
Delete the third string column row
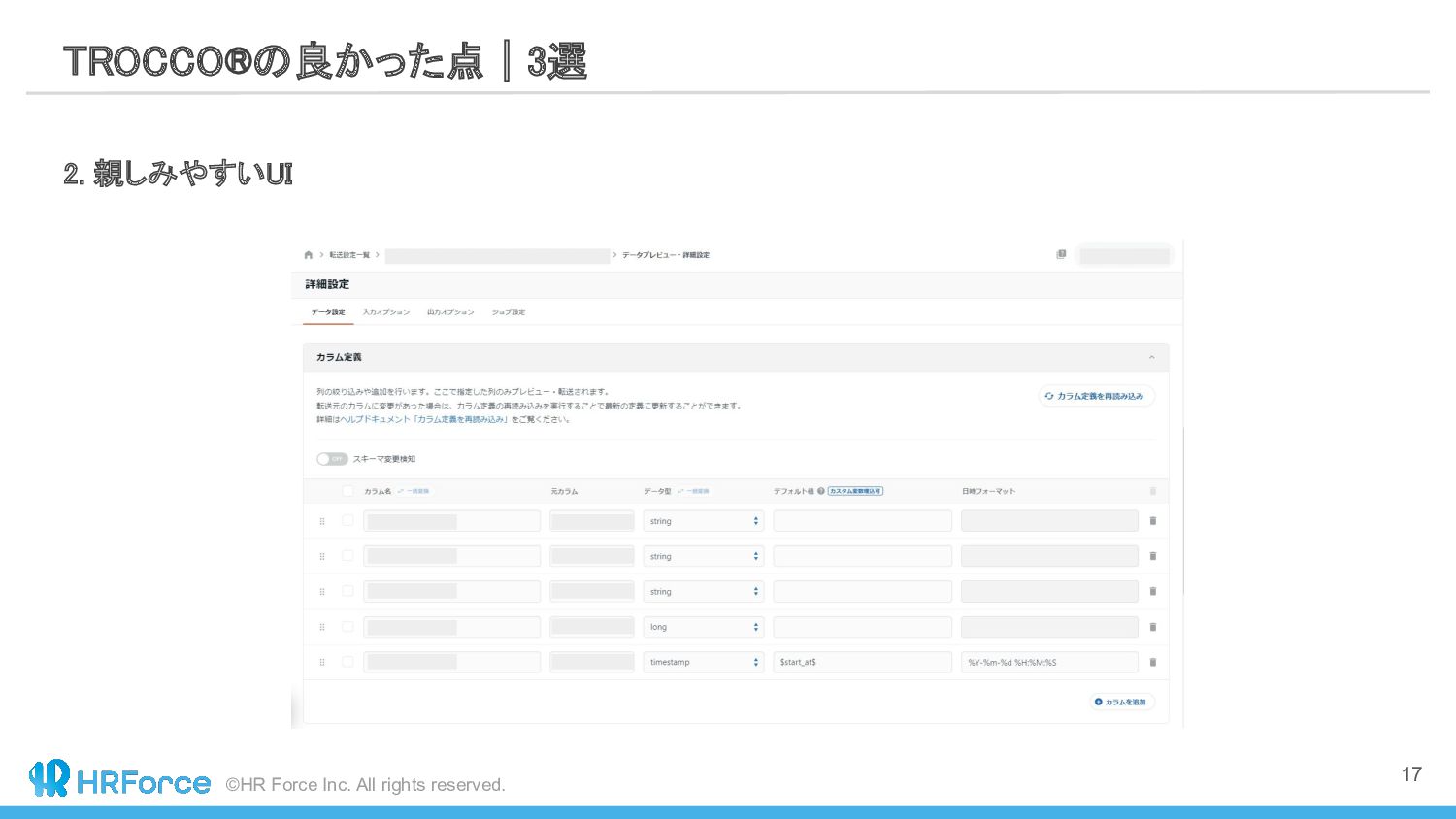tap(1153, 591)
